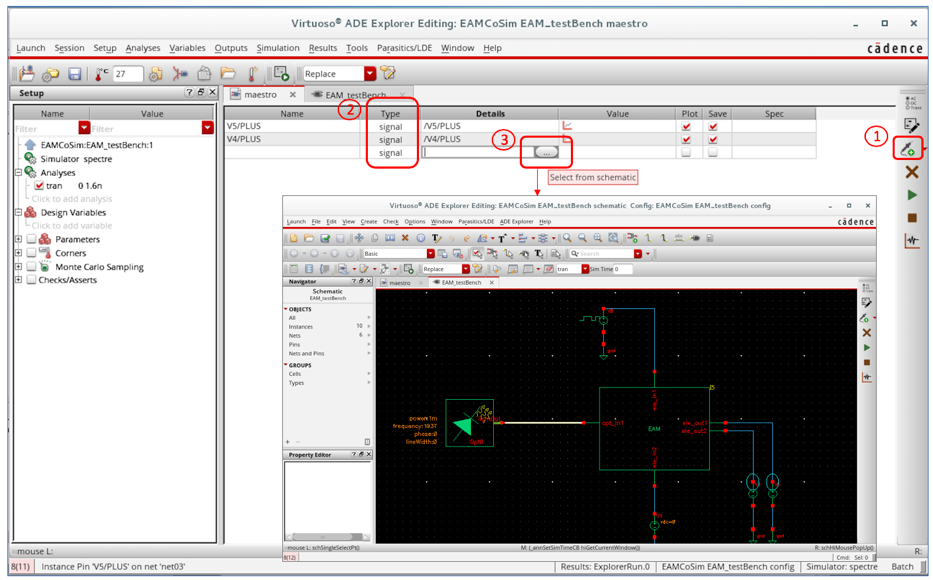Collapse the Design Variables tree node

(18, 212)
